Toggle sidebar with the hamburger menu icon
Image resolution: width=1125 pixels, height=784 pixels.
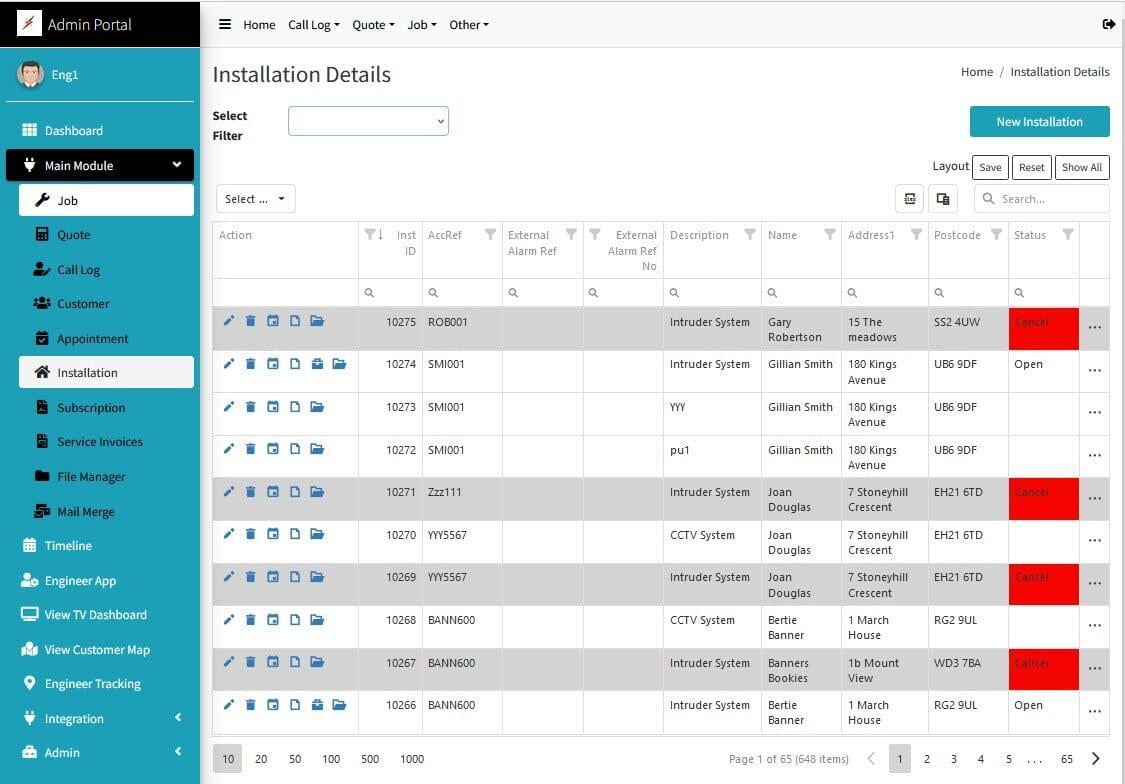[x=225, y=24]
